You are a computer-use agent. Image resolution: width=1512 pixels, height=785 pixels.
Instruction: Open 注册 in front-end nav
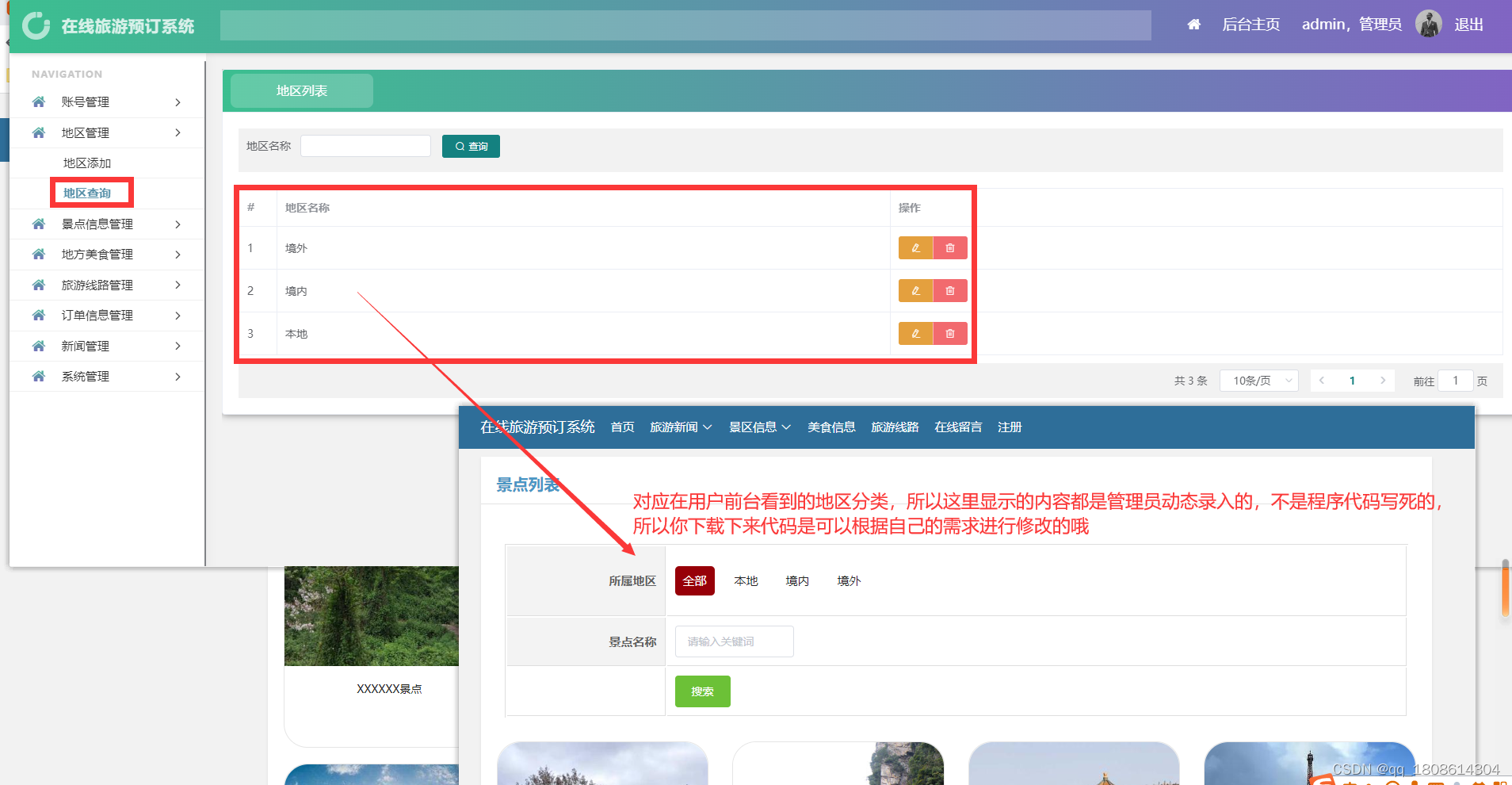tap(1010, 427)
